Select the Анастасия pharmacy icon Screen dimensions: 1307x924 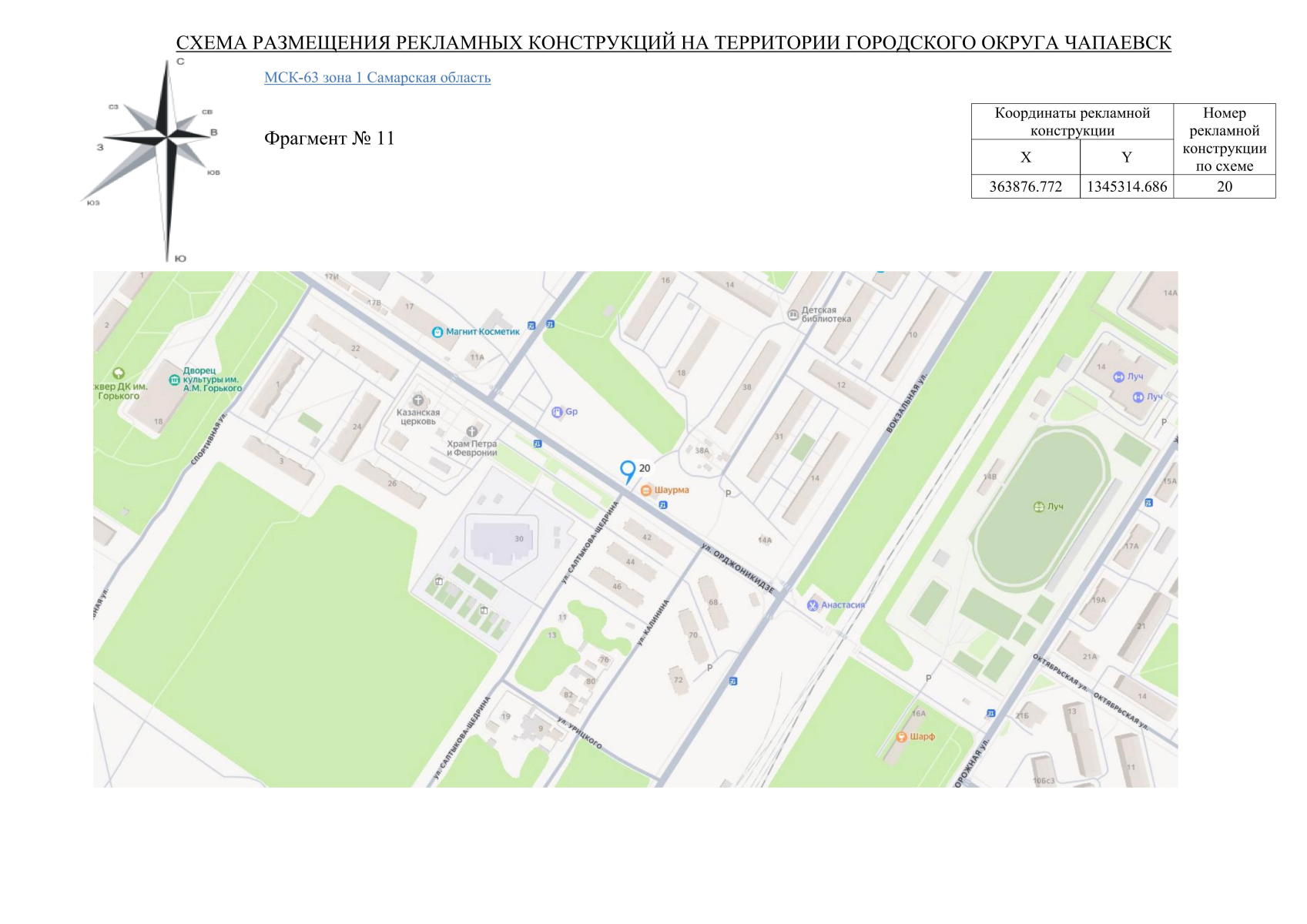point(812,605)
